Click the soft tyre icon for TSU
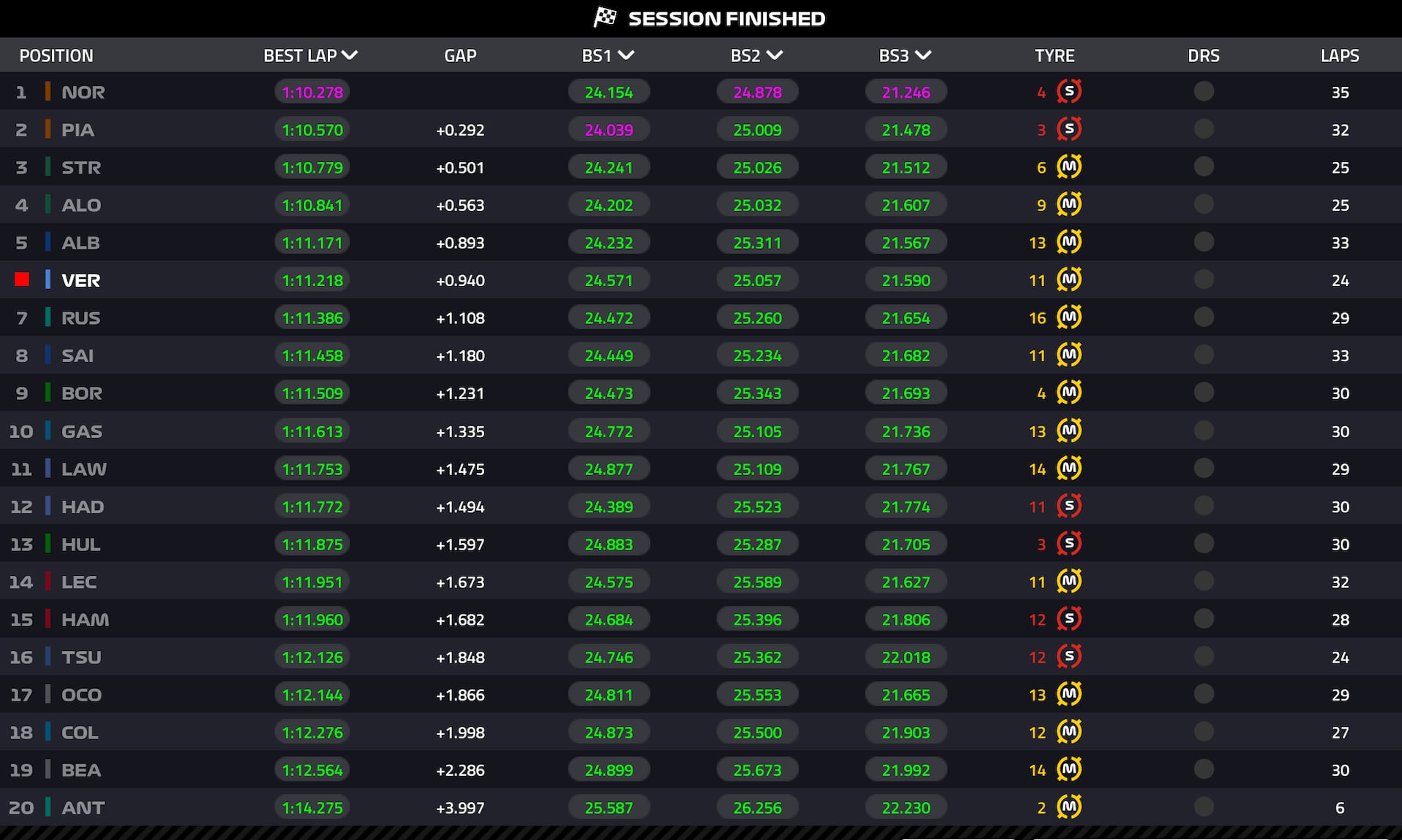This screenshot has height=840, width=1402. point(1069,656)
